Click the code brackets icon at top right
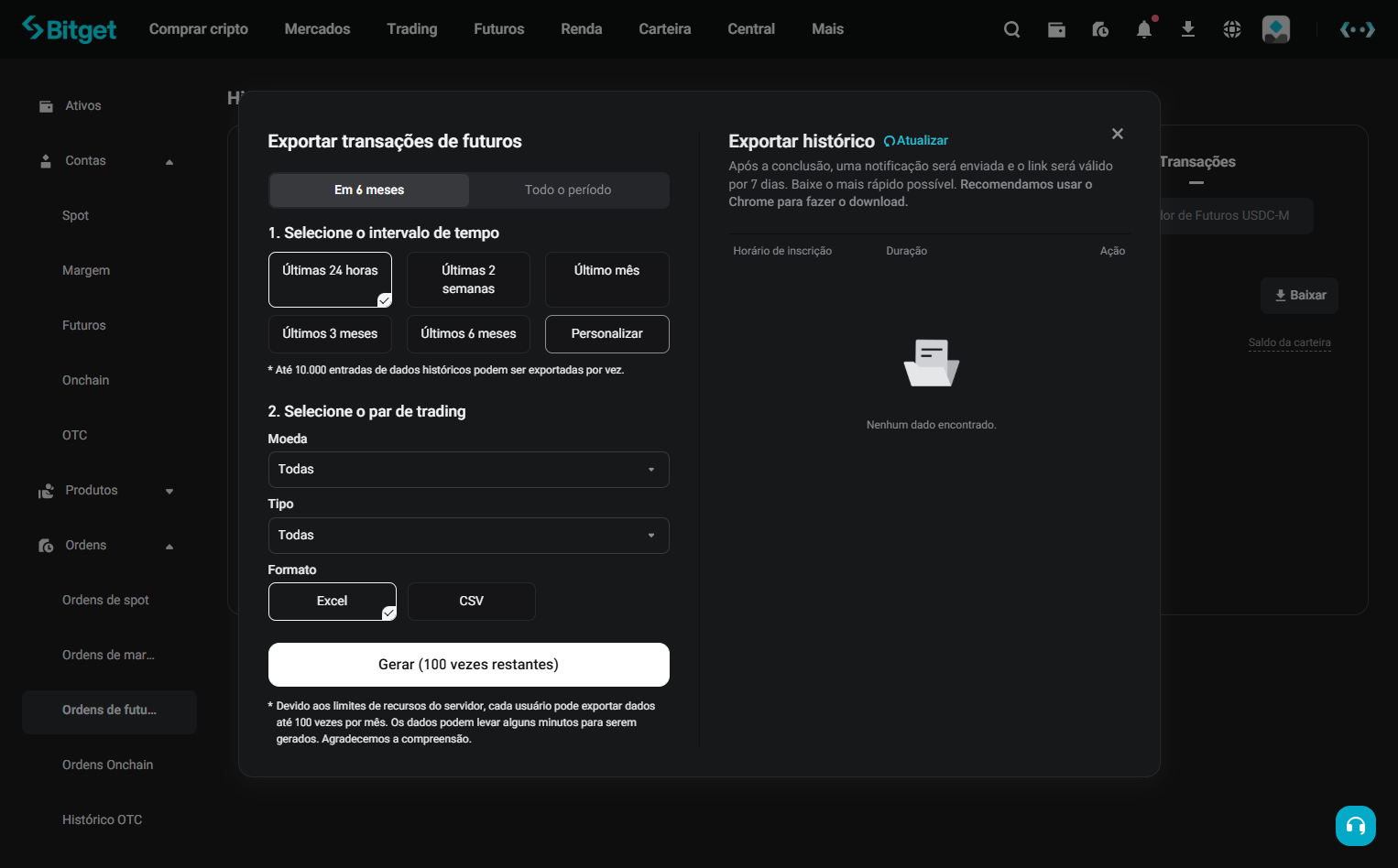 1357,29
